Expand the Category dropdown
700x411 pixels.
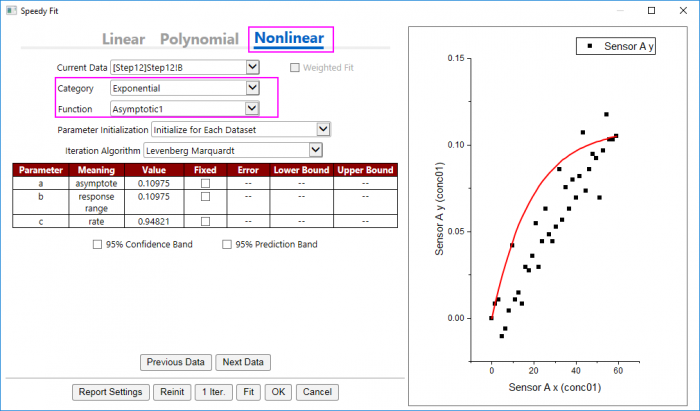coord(251,88)
